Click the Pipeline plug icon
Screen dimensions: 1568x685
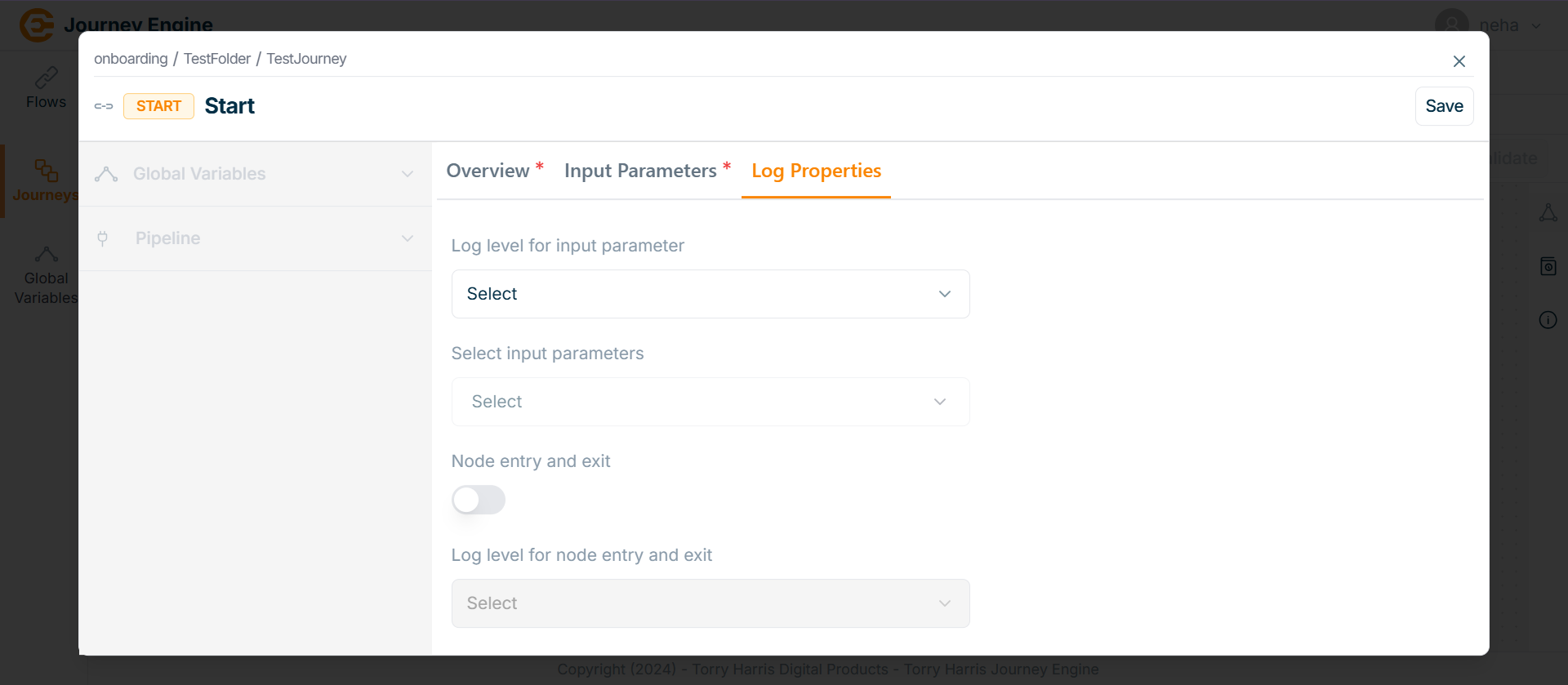click(x=103, y=238)
